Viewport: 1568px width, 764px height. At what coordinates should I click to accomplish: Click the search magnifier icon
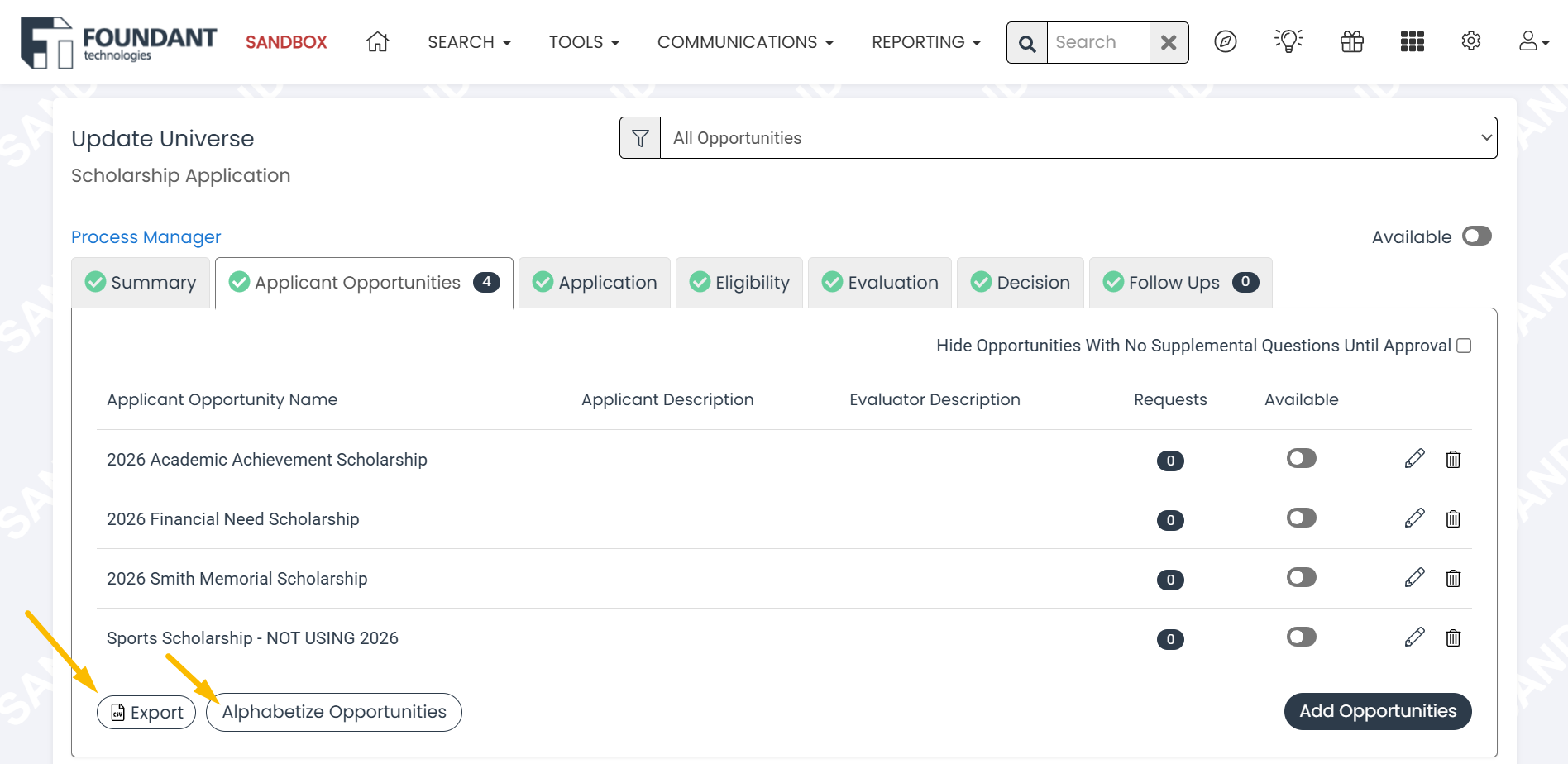click(x=1027, y=43)
